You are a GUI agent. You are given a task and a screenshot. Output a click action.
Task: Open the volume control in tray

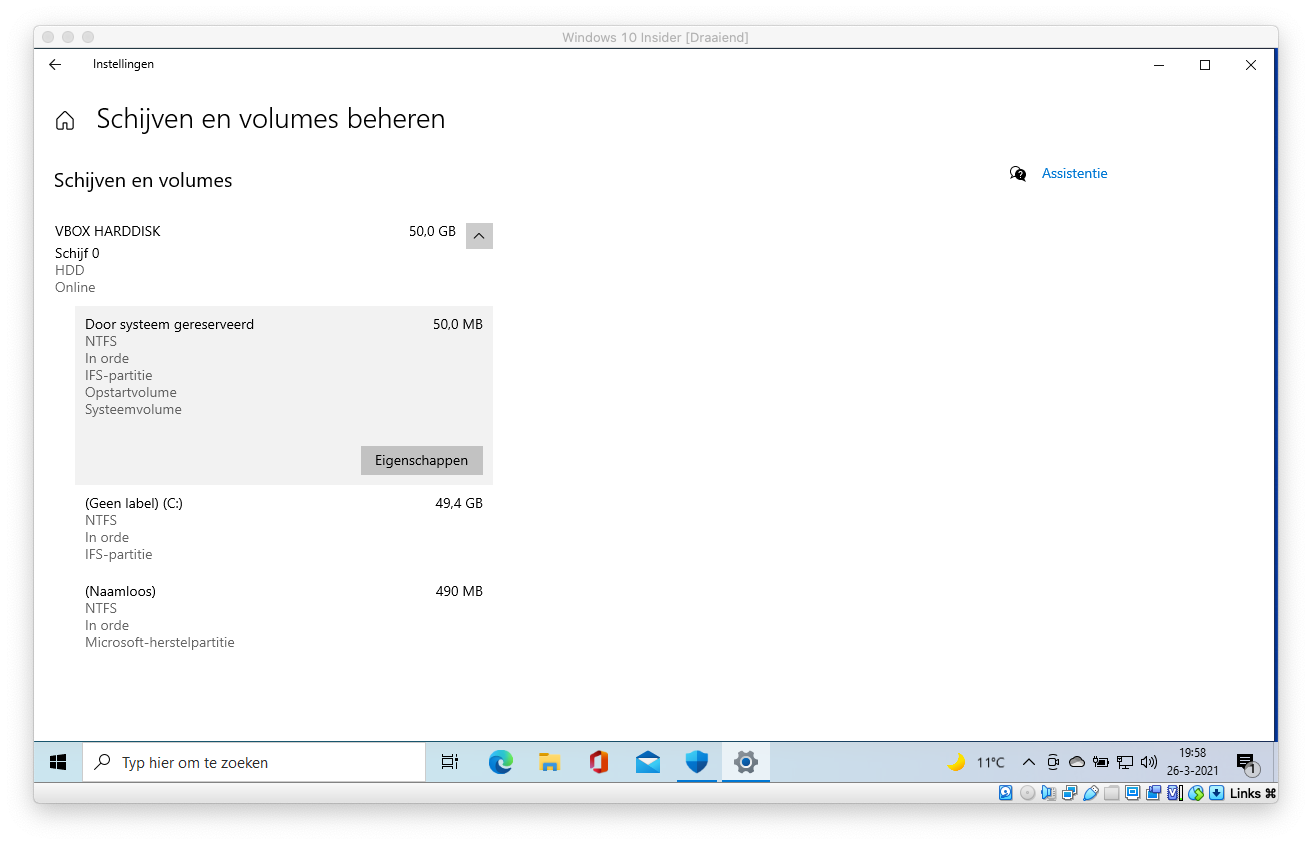pyautogui.click(x=1148, y=762)
